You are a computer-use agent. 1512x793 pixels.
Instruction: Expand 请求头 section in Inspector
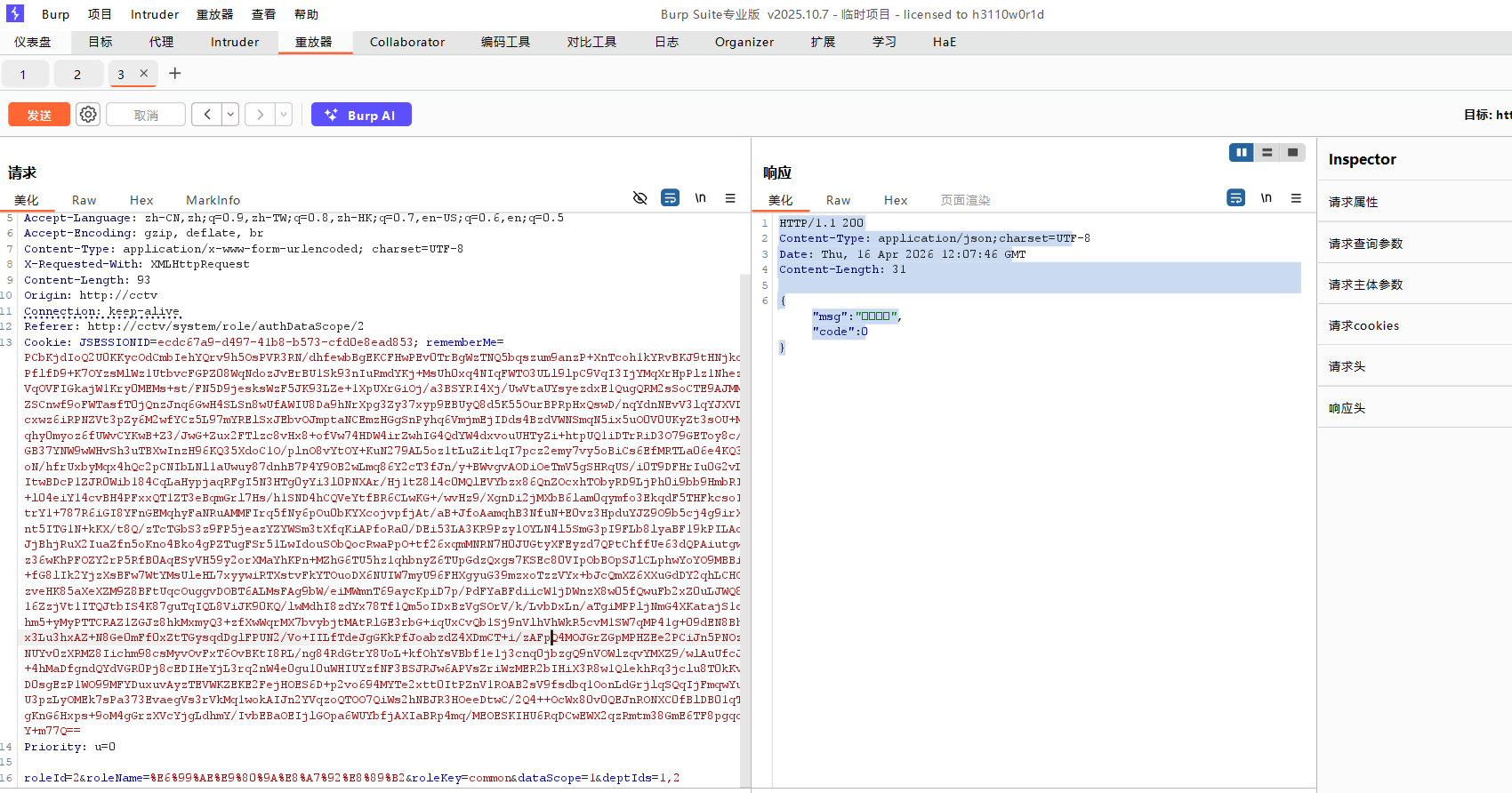[x=1415, y=366]
